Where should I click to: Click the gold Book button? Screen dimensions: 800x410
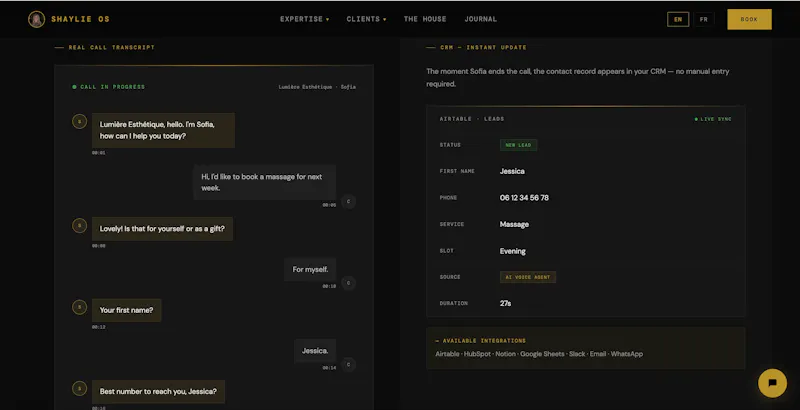(749, 19)
